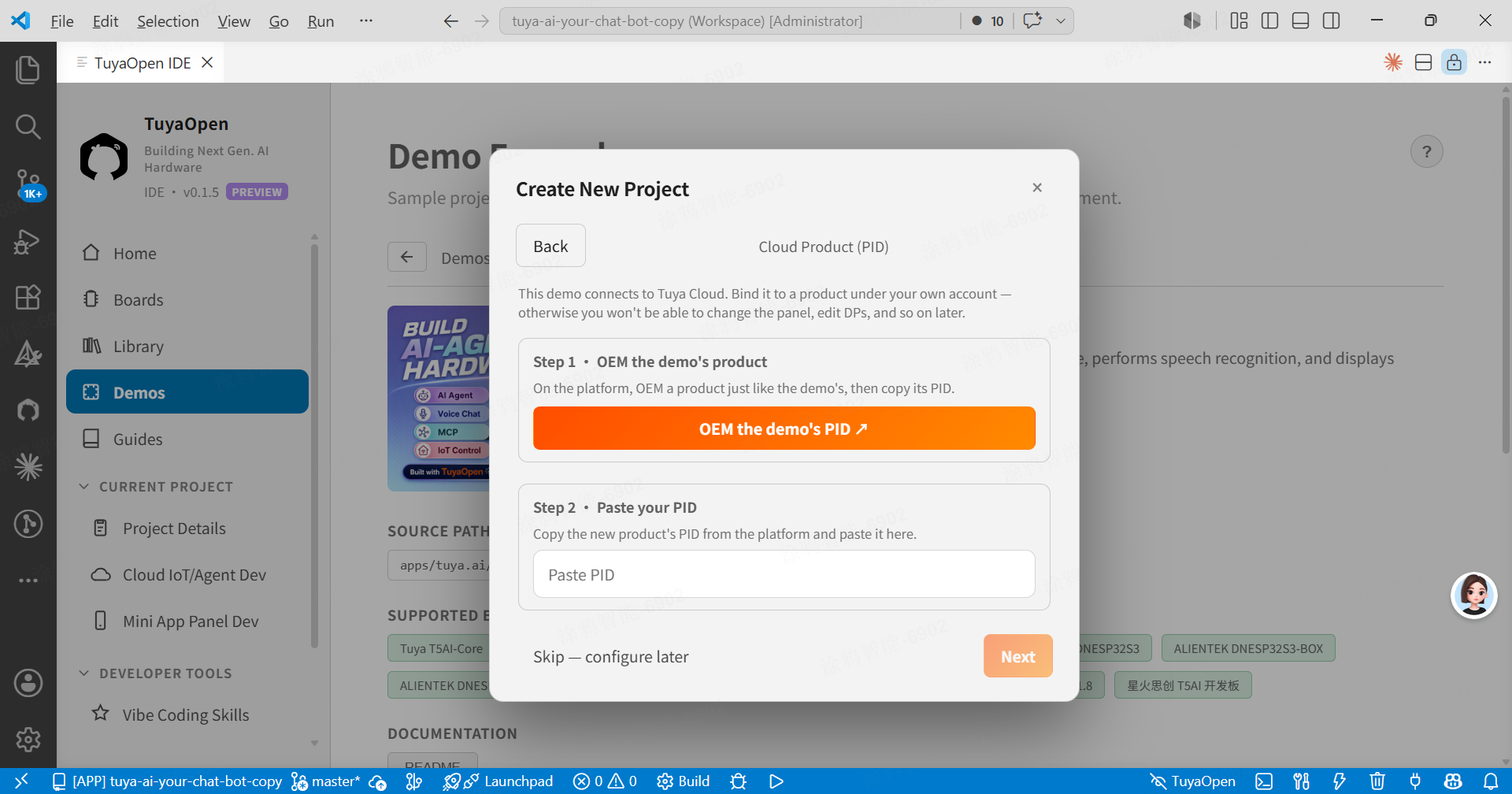
Task: Toggle the editor group lock icon
Action: coord(1454,62)
